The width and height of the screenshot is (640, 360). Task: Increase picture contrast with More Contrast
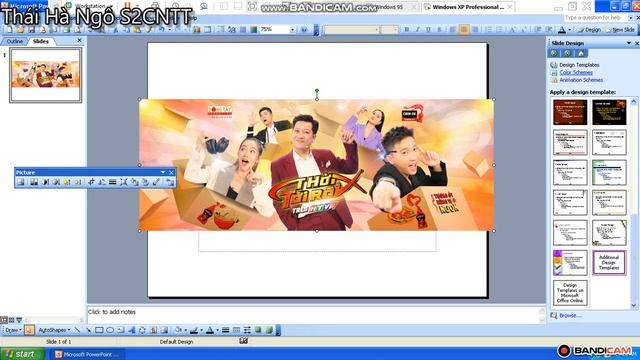pos(45,182)
